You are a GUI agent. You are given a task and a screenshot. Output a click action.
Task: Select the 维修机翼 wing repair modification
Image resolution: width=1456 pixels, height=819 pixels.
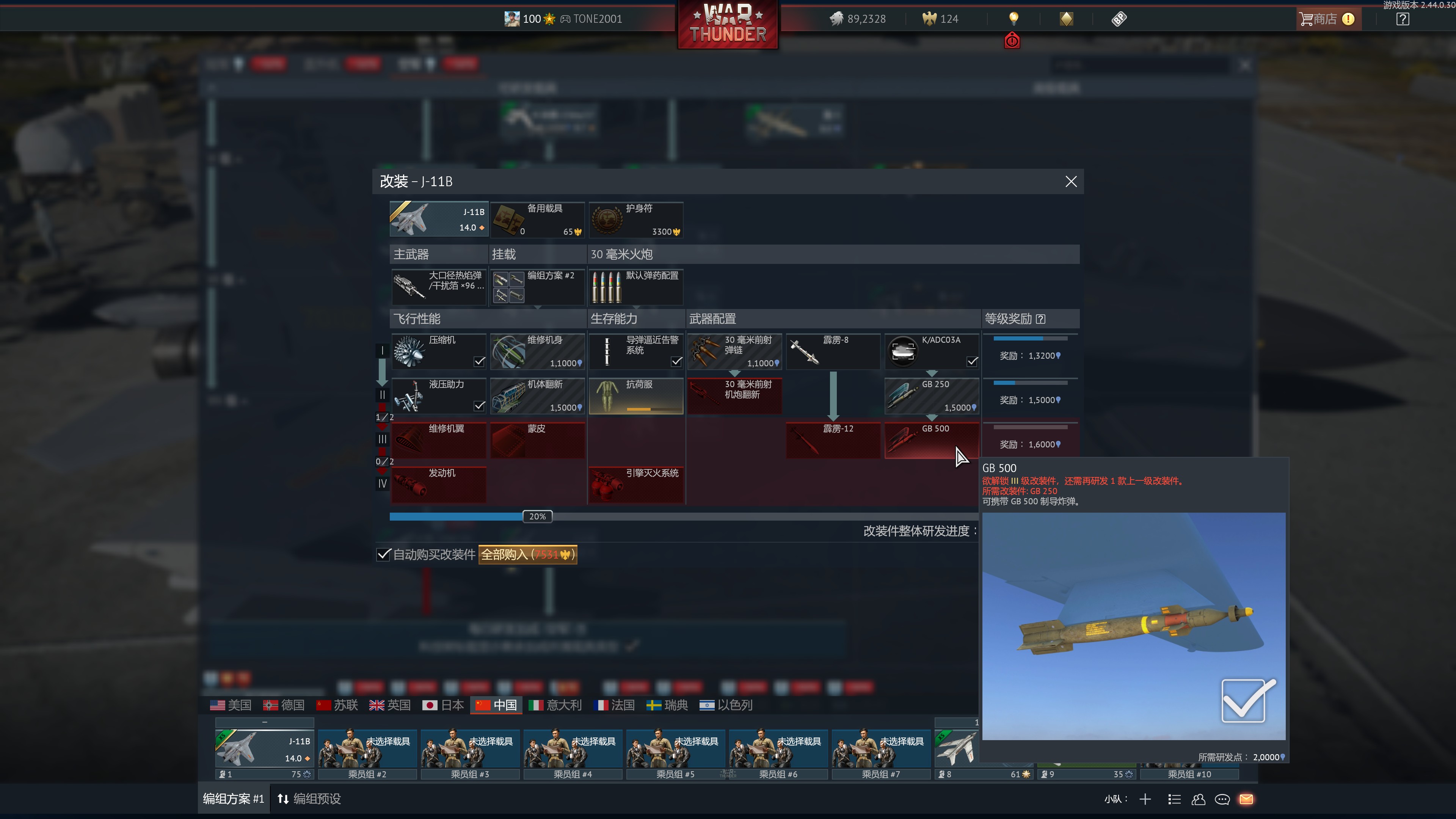point(439,440)
